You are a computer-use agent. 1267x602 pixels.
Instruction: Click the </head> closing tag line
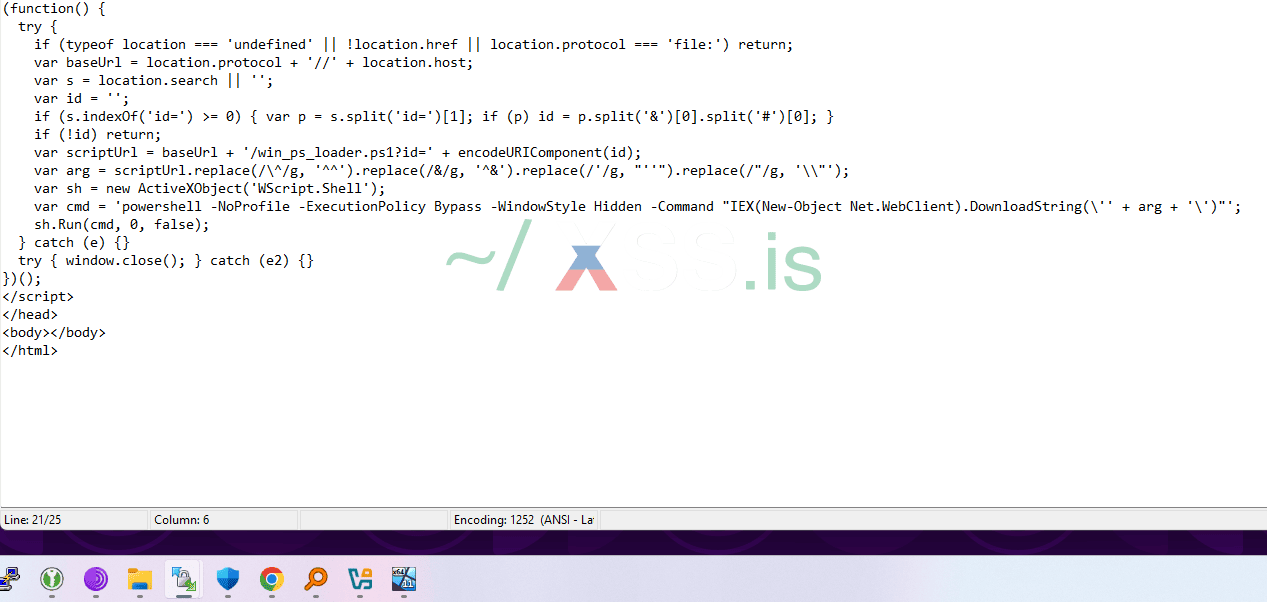tap(30, 314)
